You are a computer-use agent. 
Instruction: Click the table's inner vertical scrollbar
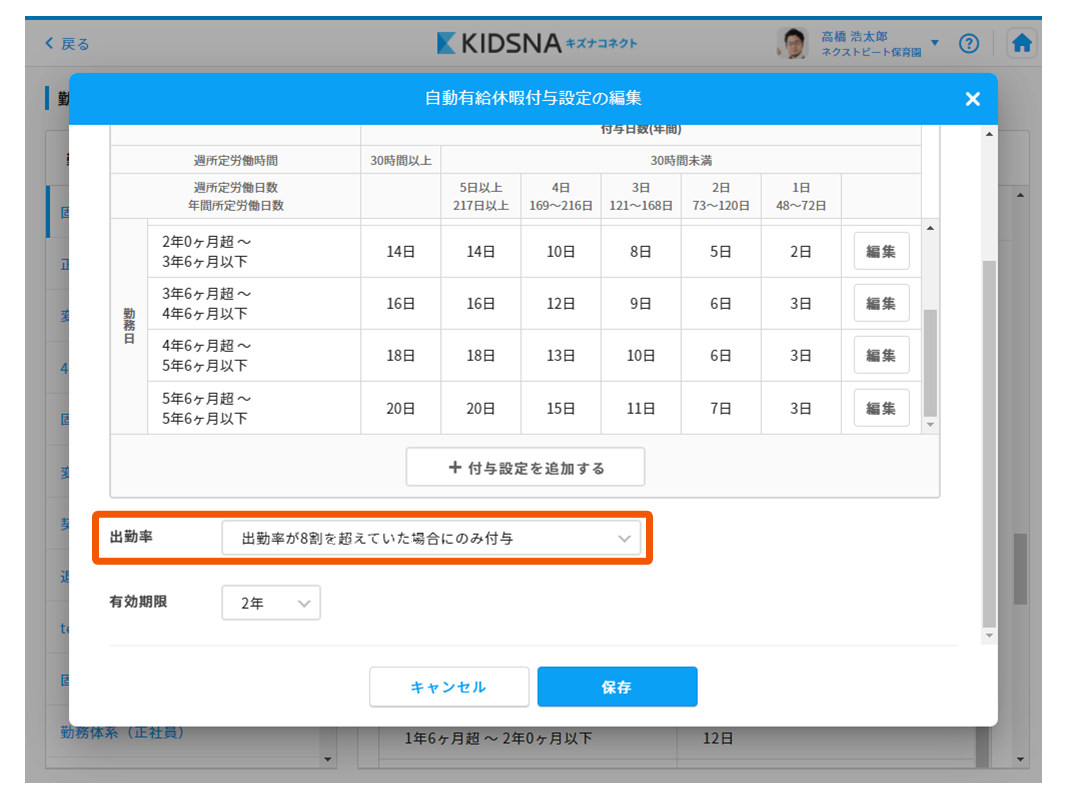931,360
